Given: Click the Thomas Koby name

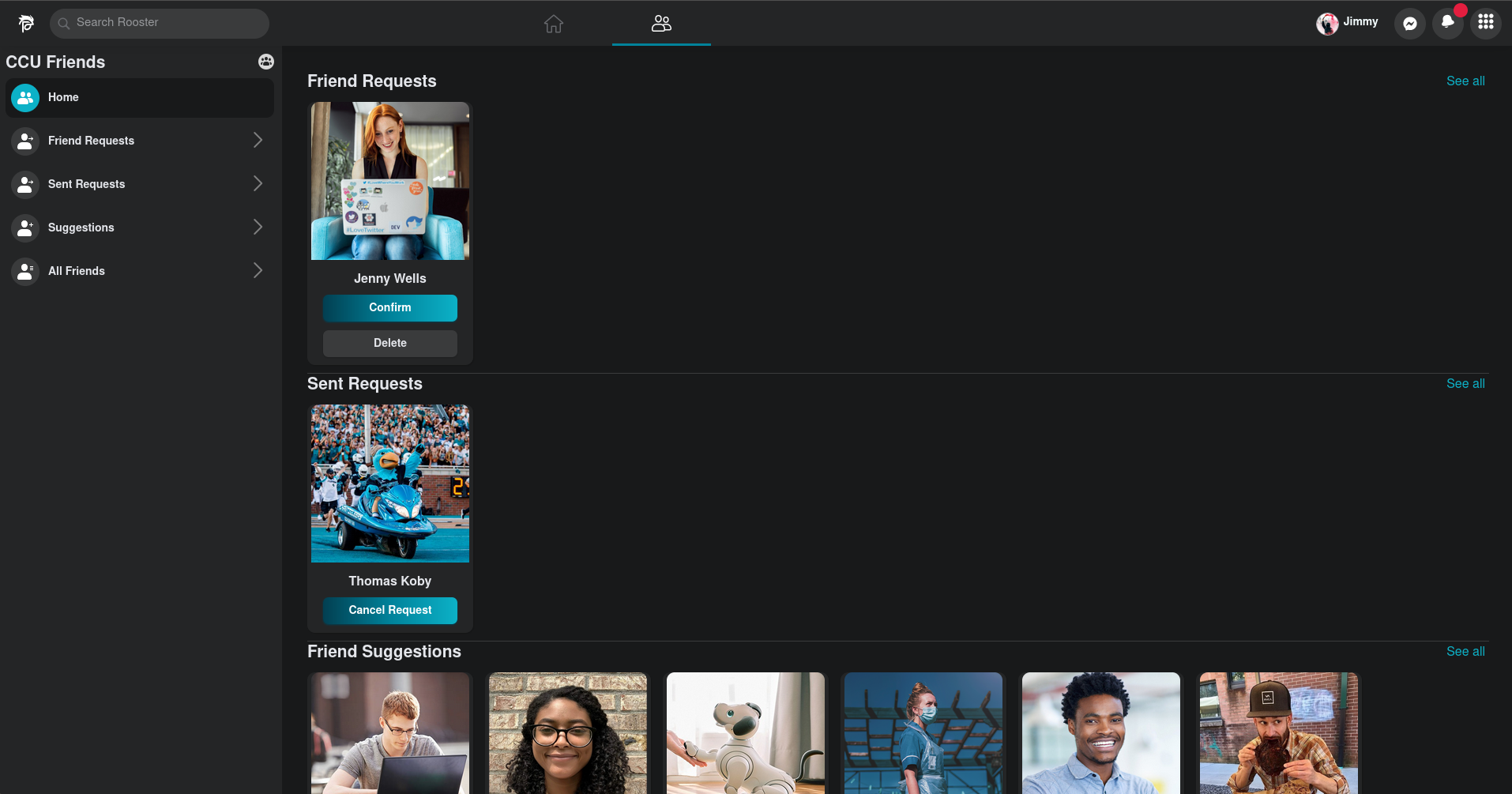Looking at the screenshot, I should 390,581.
